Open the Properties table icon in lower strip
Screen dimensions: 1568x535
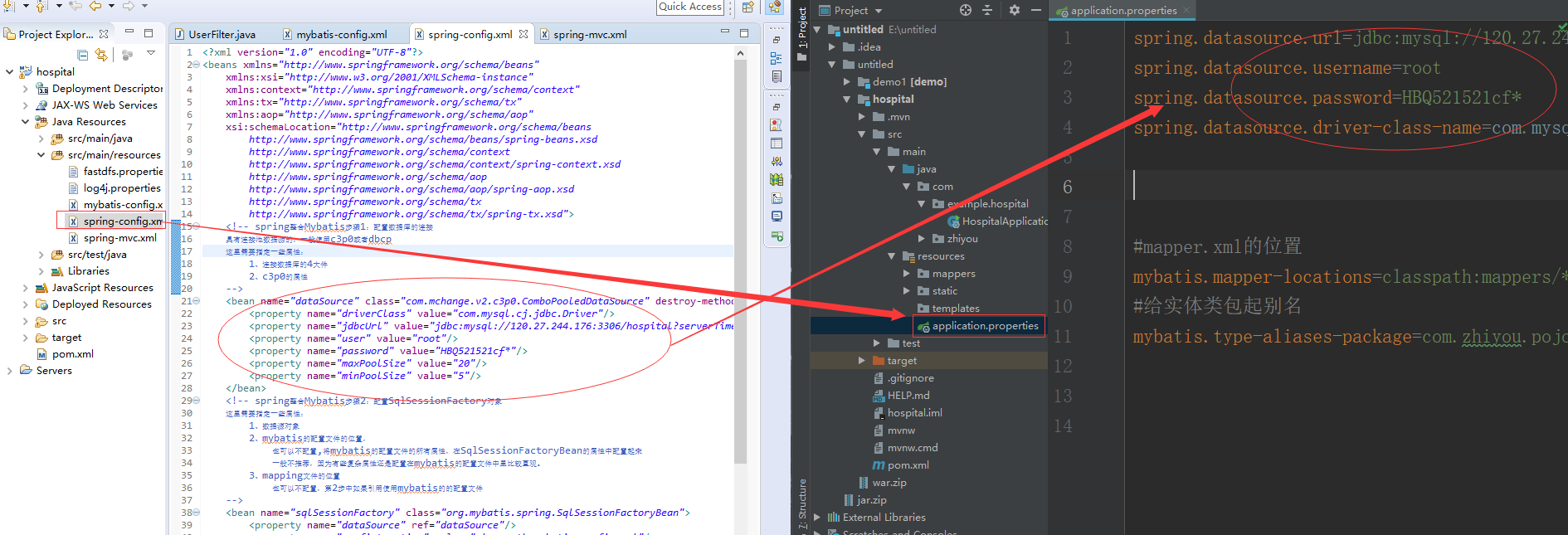pyautogui.click(x=776, y=143)
